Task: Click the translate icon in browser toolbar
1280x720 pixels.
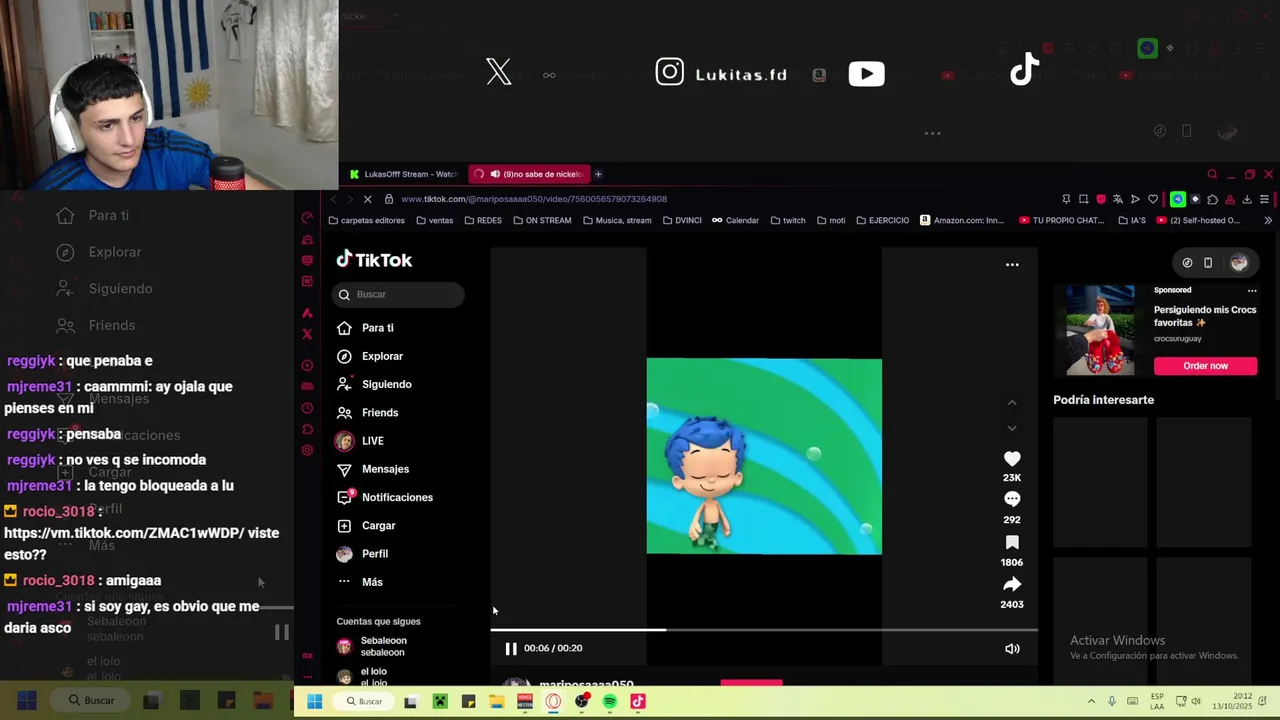Action: 1118,199
